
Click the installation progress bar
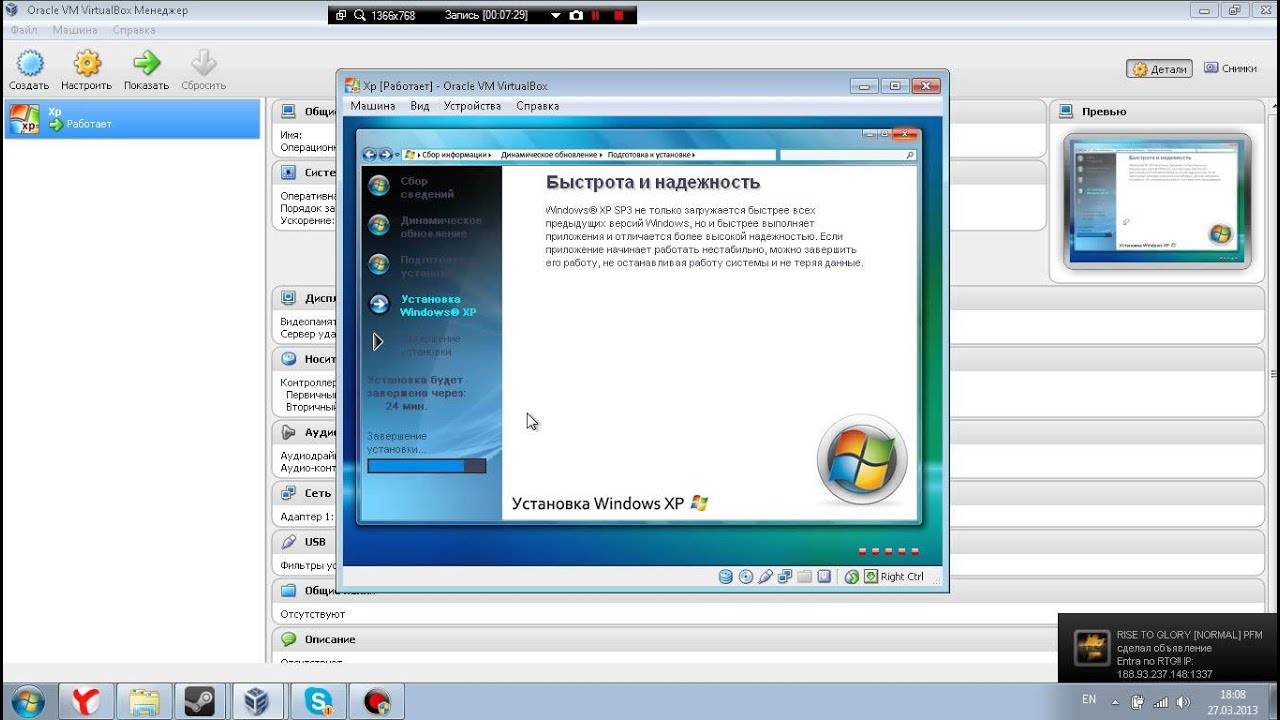click(x=426, y=466)
